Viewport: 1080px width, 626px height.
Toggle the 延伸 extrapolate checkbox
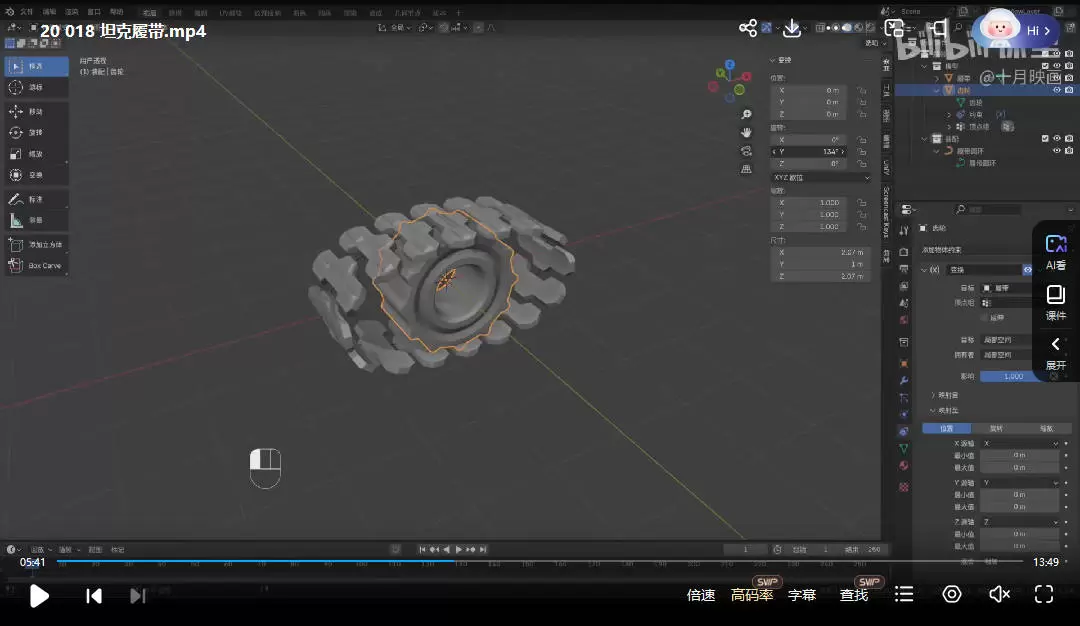coord(984,317)
